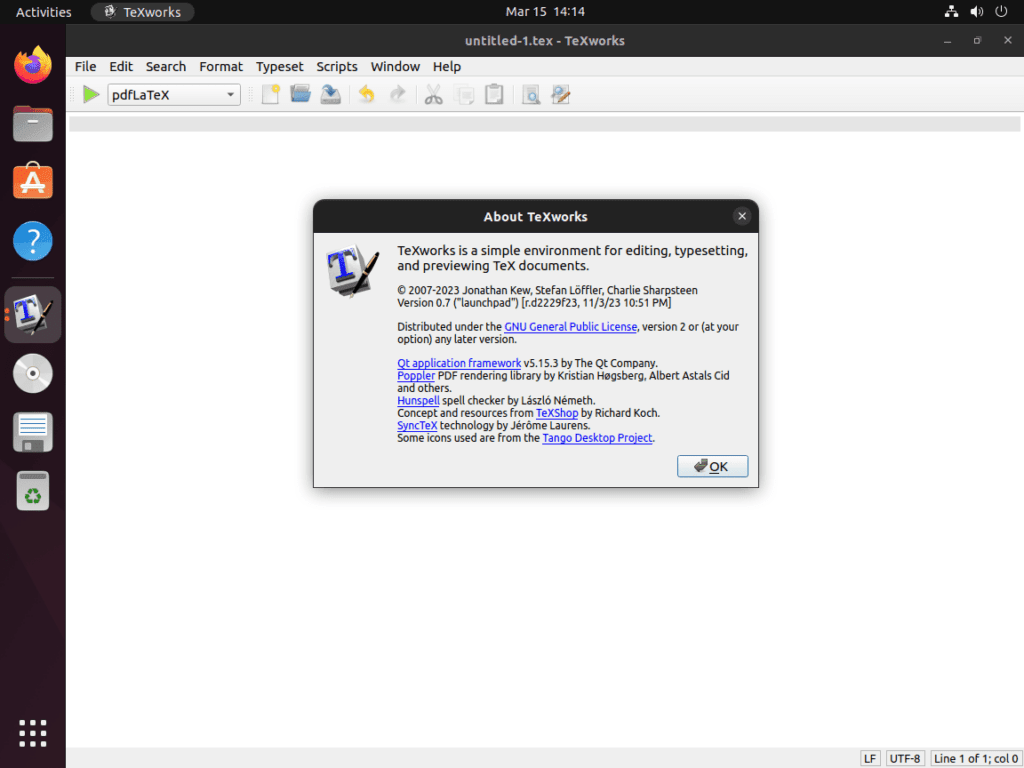Toggle the UTF-8 encoding indicator
Viewport: 1024px width, 768px height.
[904, 758]
